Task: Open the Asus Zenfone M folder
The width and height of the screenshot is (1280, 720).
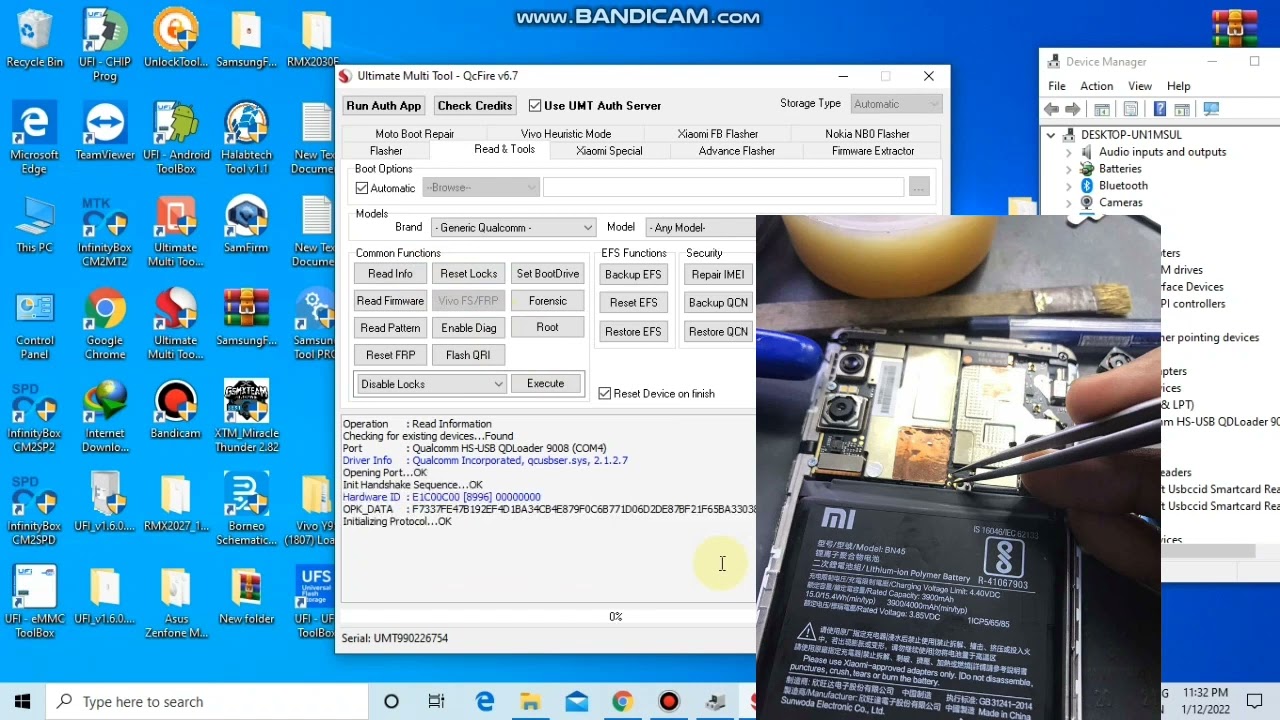Action: pyautogui.click(x=176, y=603)
